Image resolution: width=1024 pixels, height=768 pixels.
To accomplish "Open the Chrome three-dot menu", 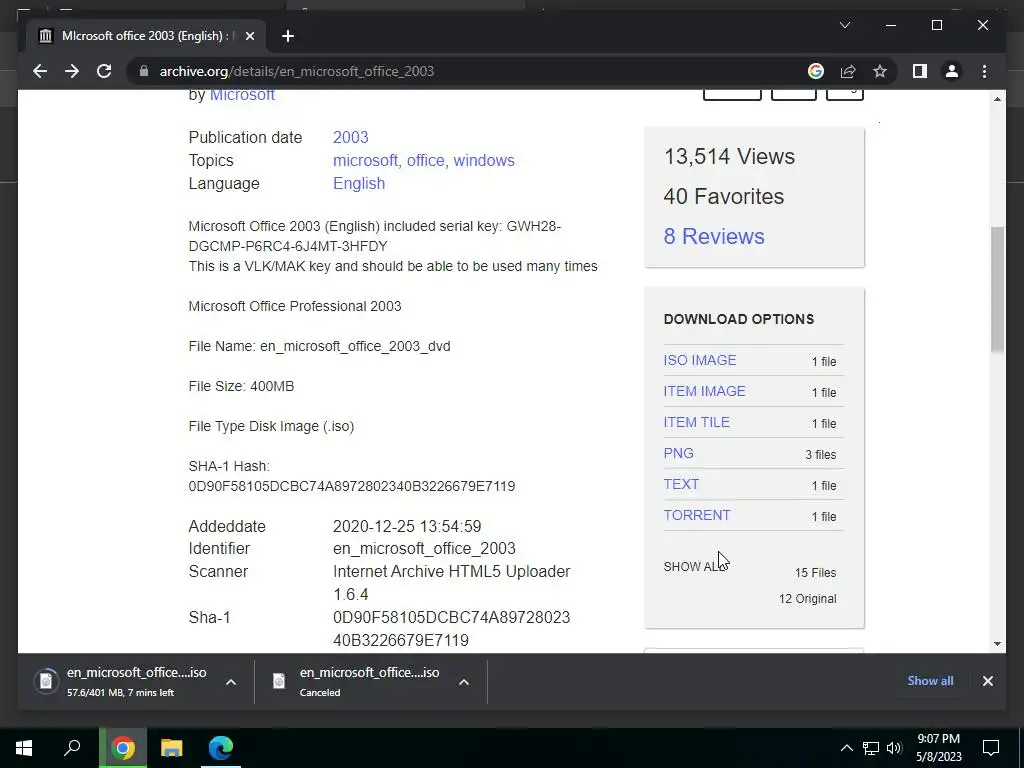I will [984, 71].
